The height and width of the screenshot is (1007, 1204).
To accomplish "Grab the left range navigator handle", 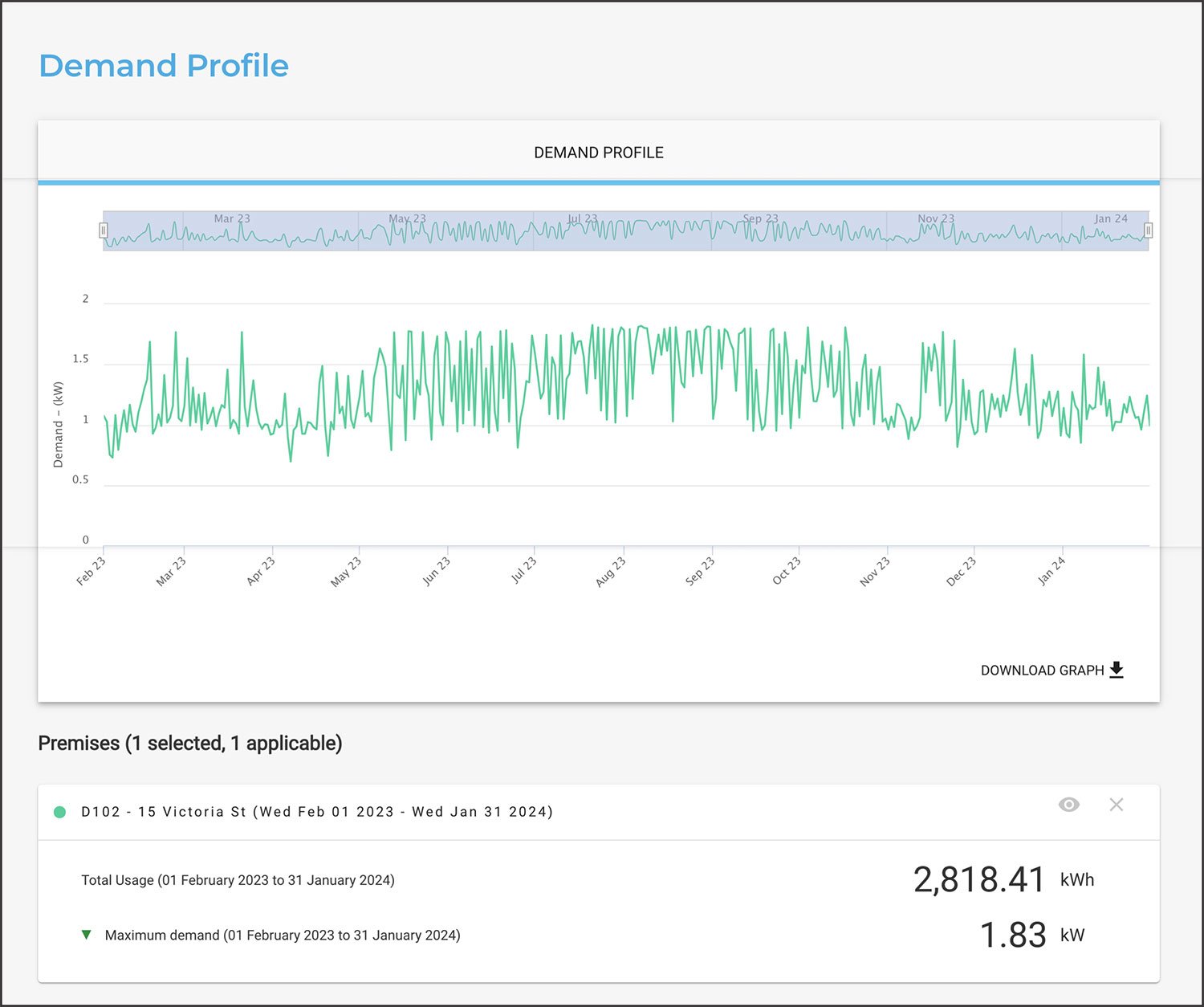I will [x=103, y=231].
